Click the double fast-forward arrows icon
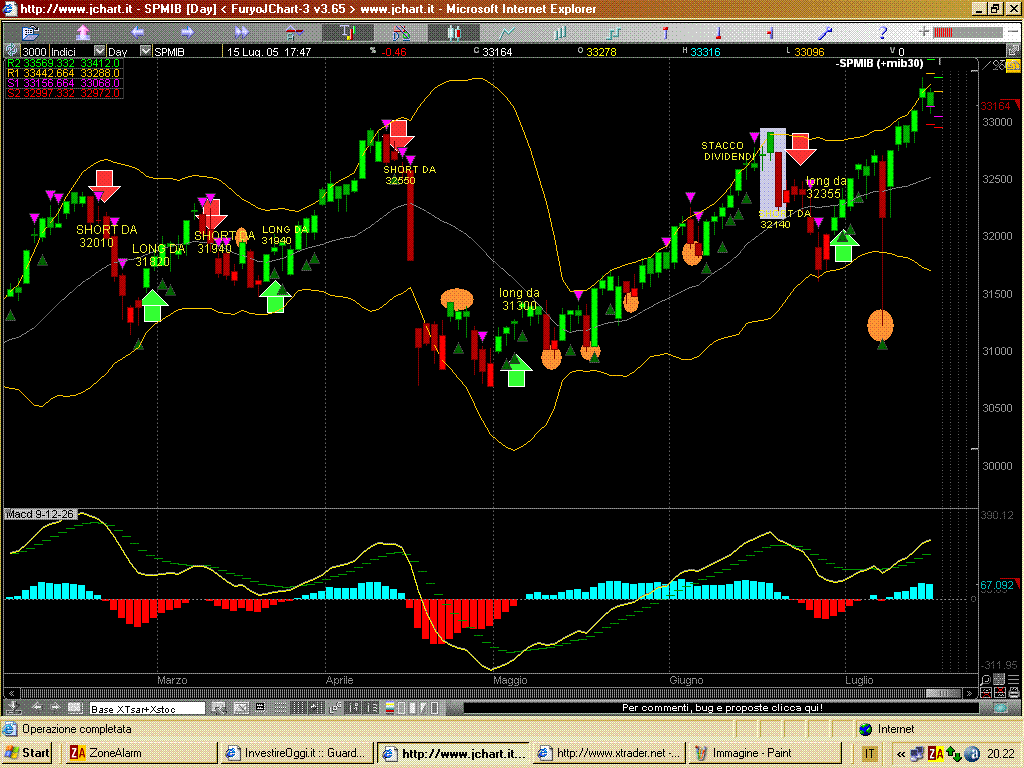This screenshot has width=1024, height=768. [241, 32]
